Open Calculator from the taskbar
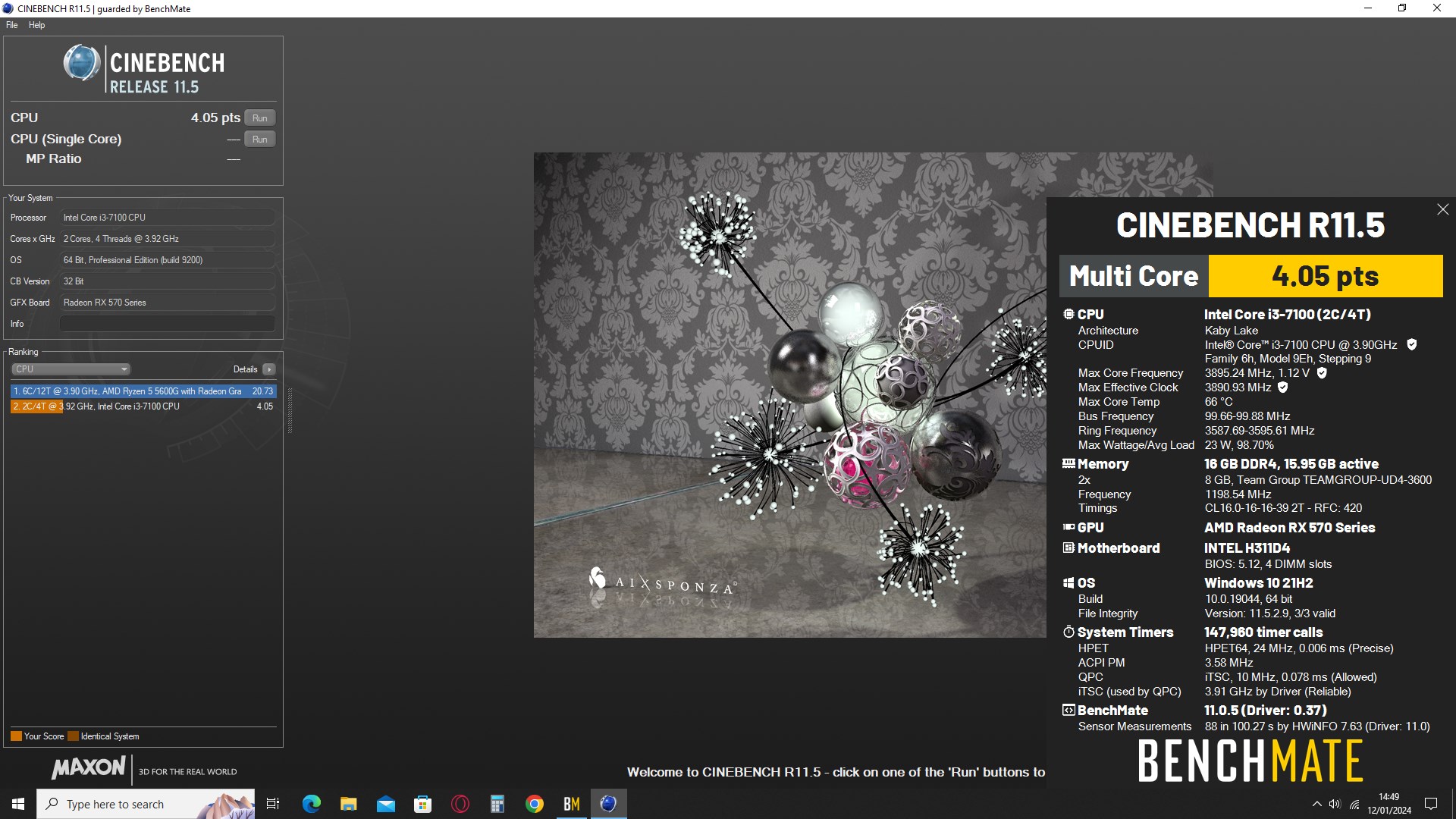This screenshot has height=819, width=1456. tap(497, 804)
